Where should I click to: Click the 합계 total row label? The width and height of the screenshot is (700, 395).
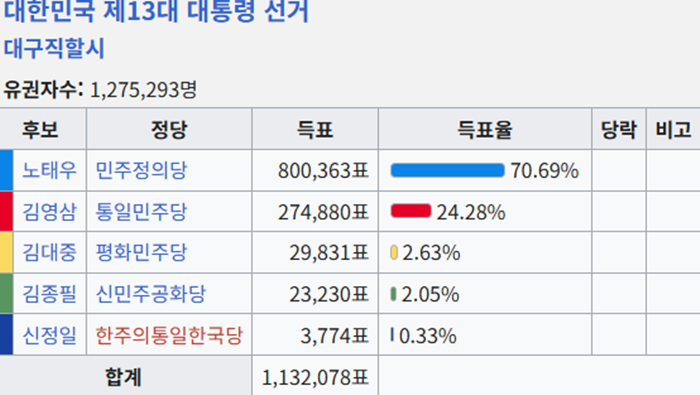tap(123, 377)
